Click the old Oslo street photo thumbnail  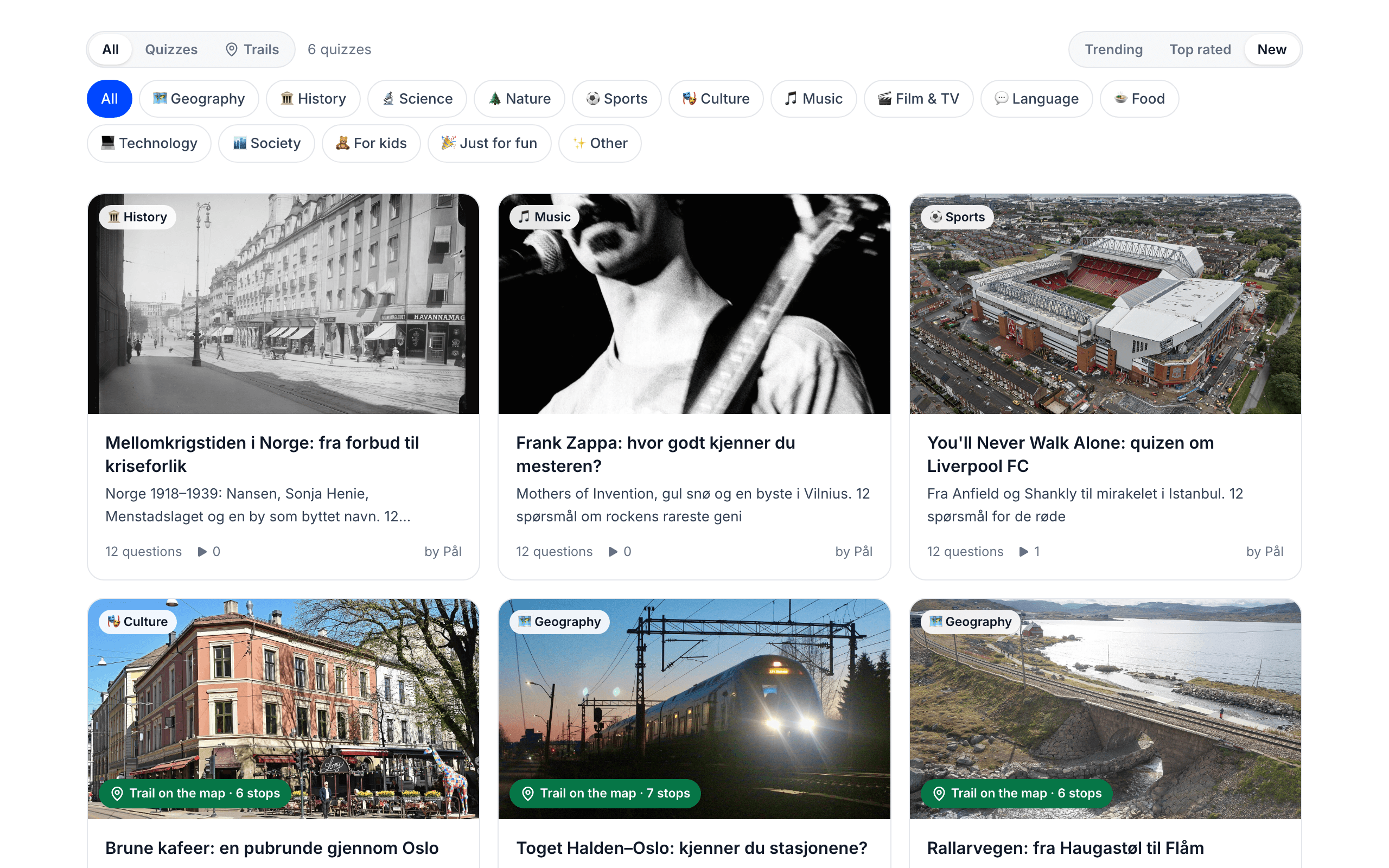point(284,304)
